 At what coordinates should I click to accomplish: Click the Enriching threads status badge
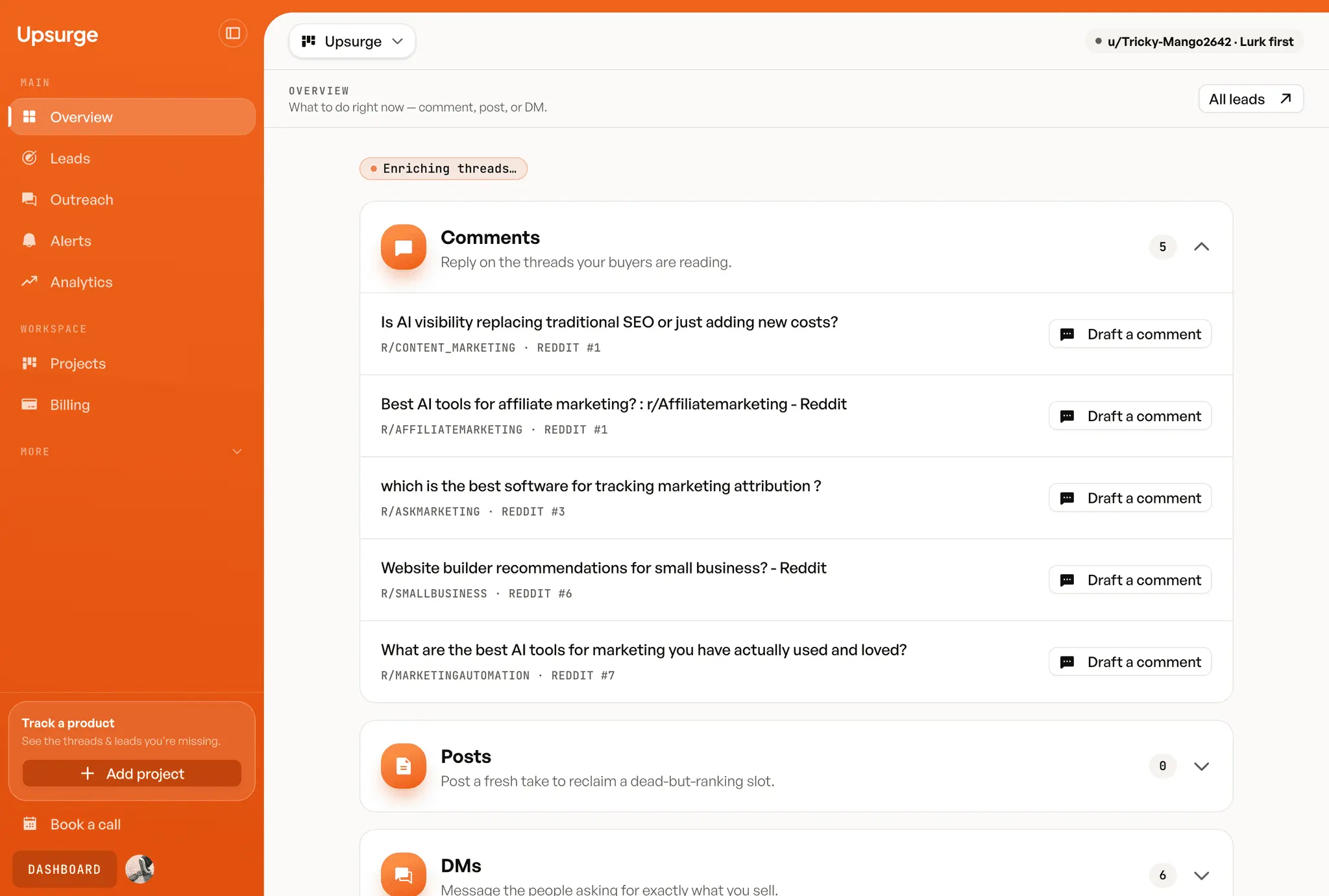pos(443,169)
